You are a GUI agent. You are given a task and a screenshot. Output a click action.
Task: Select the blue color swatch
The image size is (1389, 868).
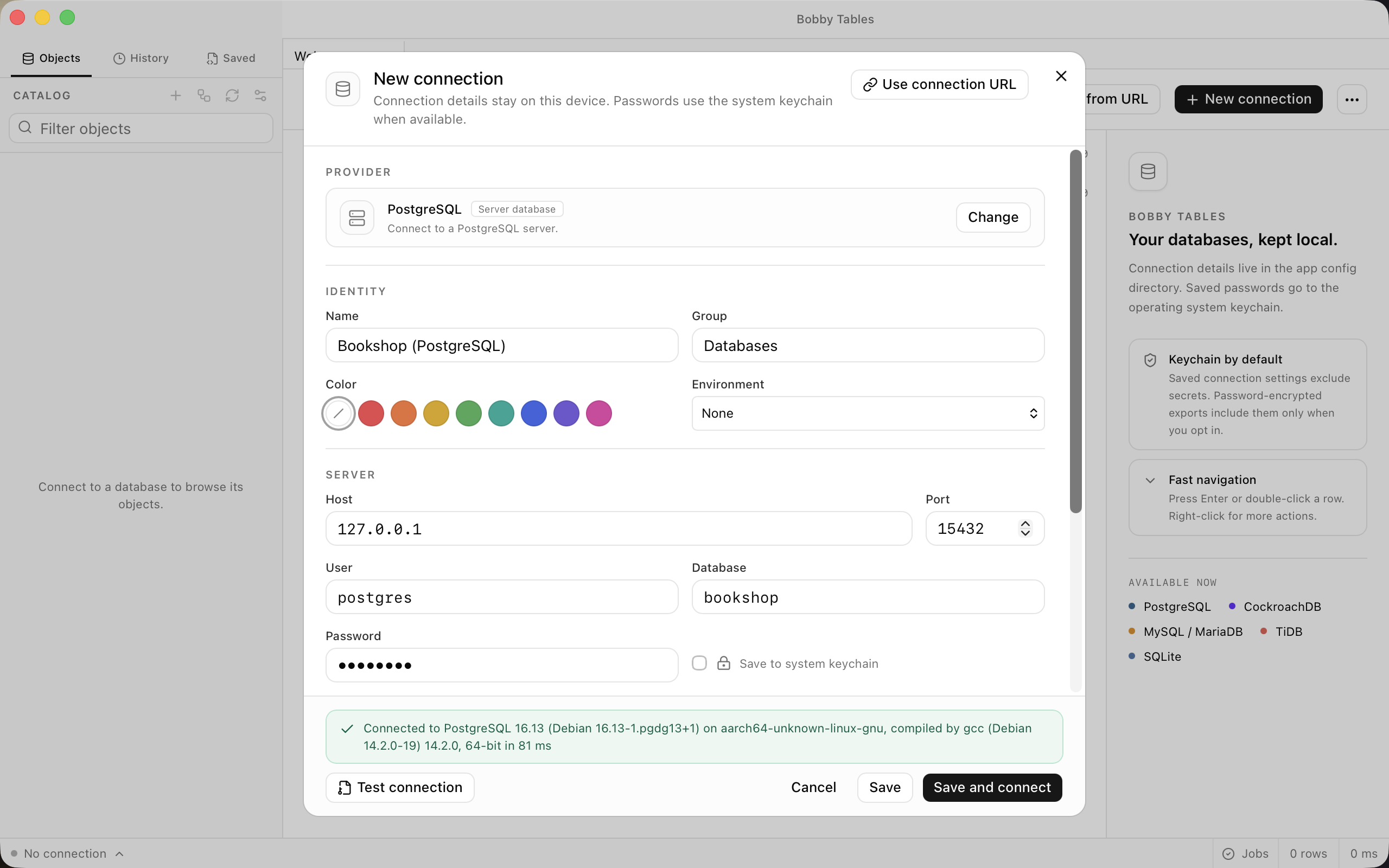[534, 413]
